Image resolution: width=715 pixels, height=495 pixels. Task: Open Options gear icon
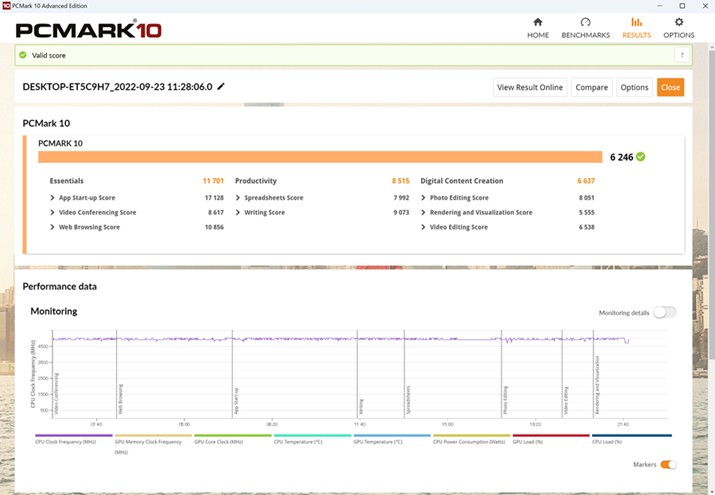(x=679, y=22)
